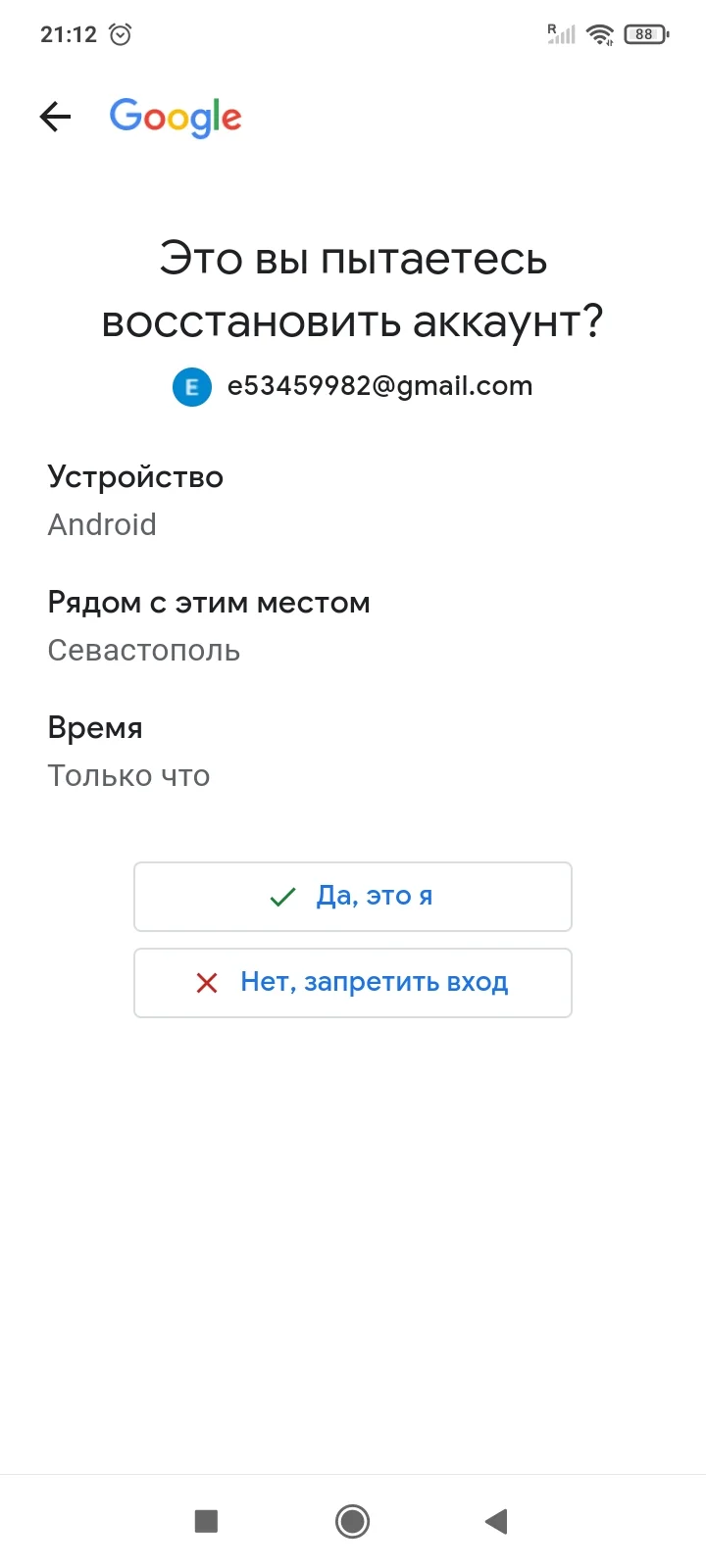This screenshot has width=706, height=1568.
Task: Tap the e53459982@gmail.com email address
Action: coord(379,386)
